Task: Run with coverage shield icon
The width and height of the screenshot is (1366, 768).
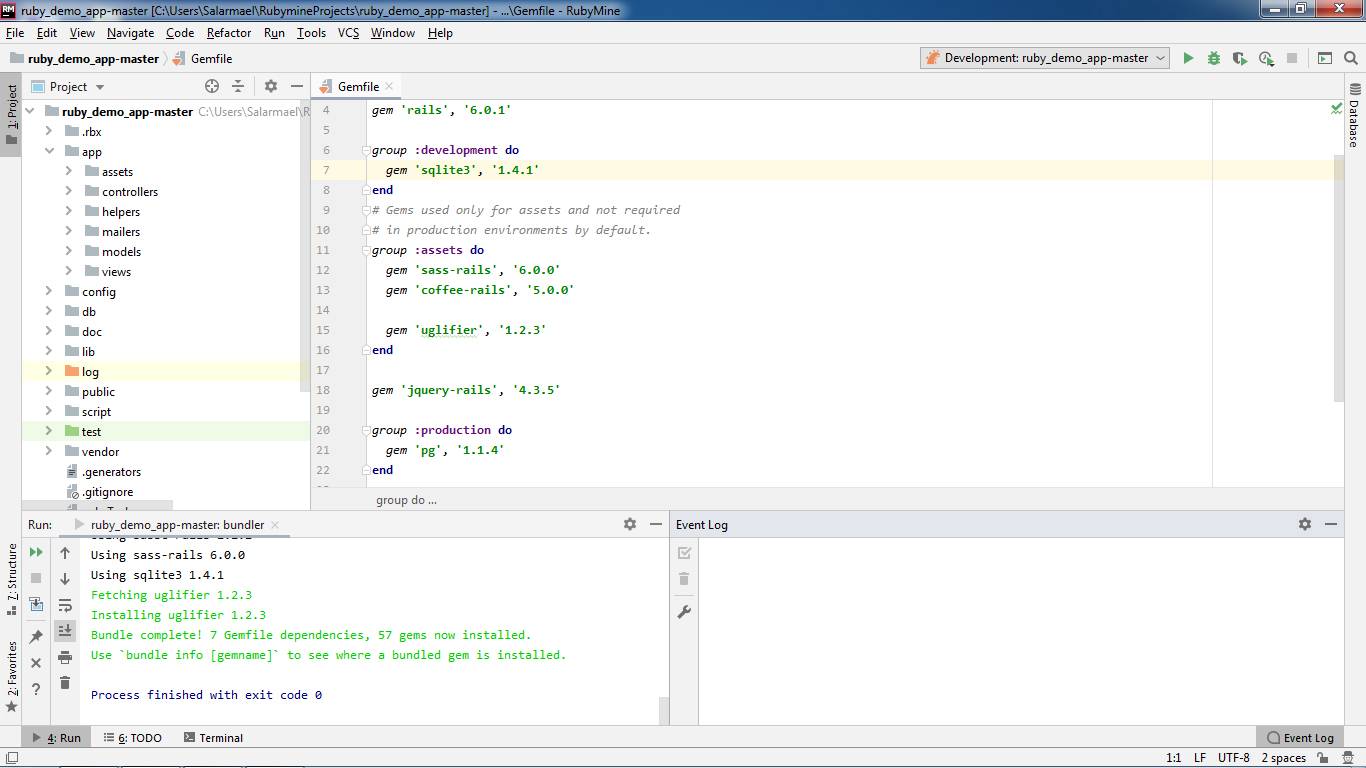Action: tap(1240, 58)
